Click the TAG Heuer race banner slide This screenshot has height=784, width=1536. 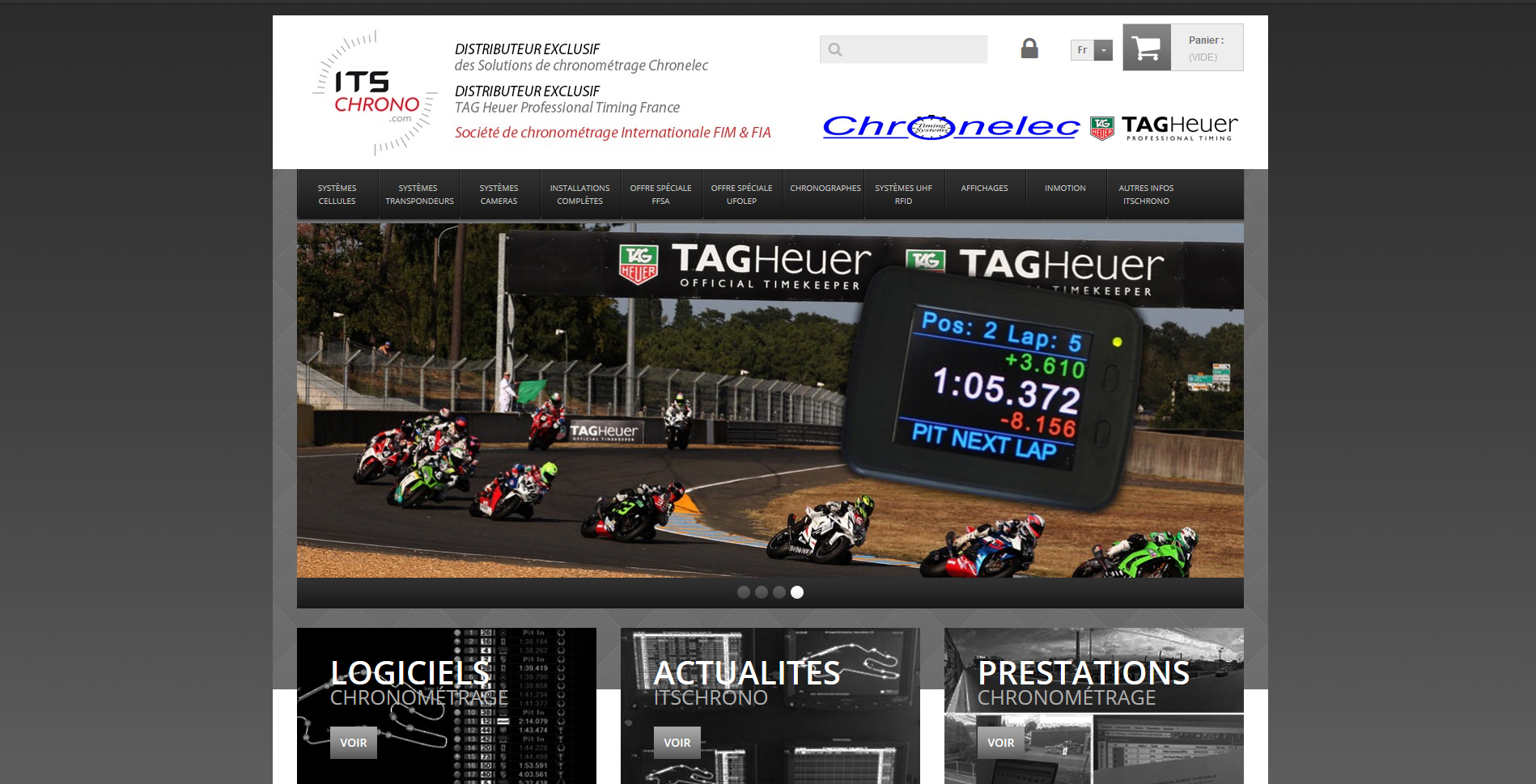coord(770,400)
